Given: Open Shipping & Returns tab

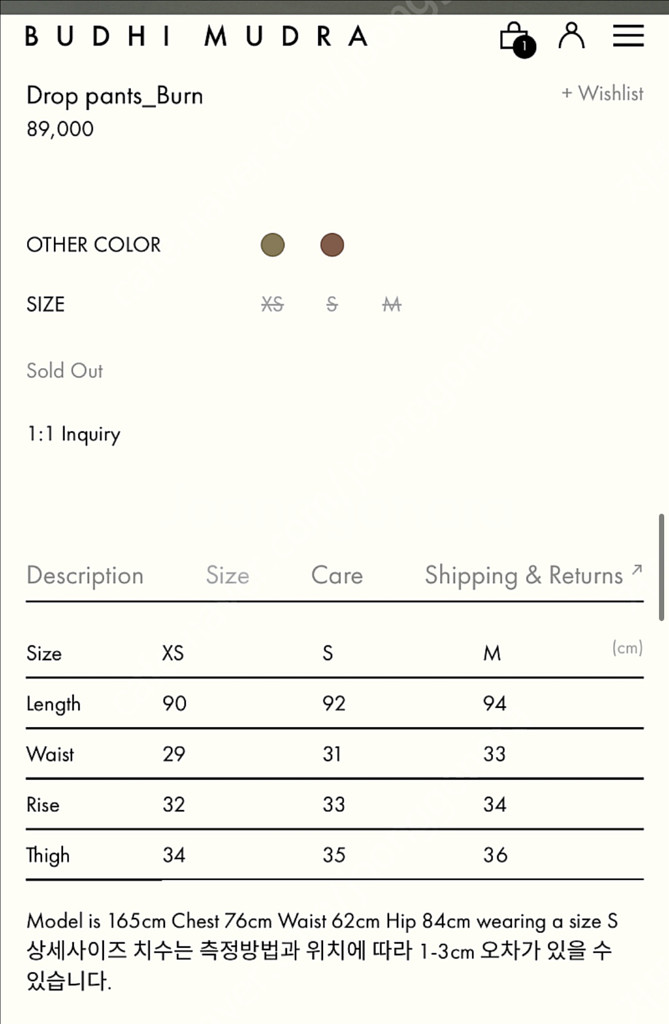Looking at the screenshot, I should pyautogui.click(x=523, y=576).
